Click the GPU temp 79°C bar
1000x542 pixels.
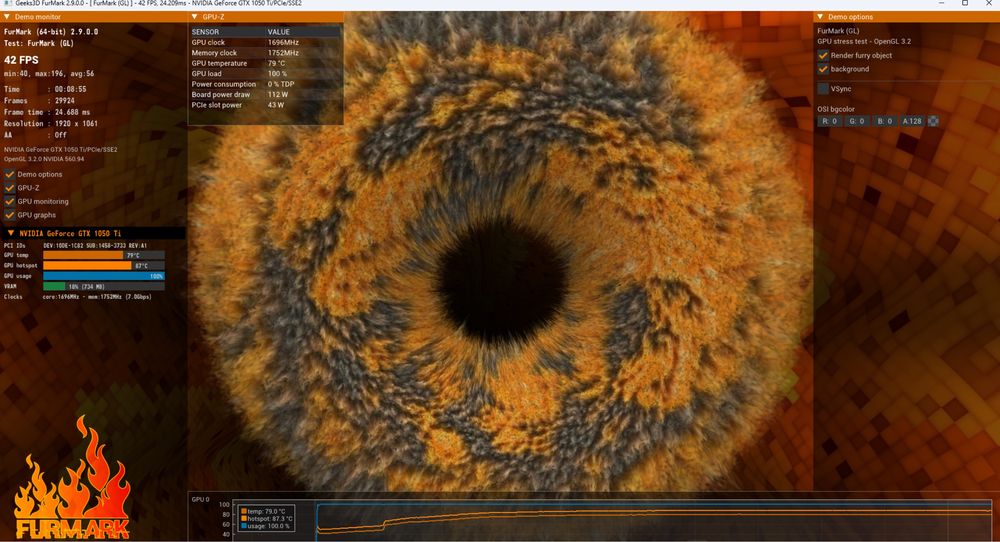104,255
